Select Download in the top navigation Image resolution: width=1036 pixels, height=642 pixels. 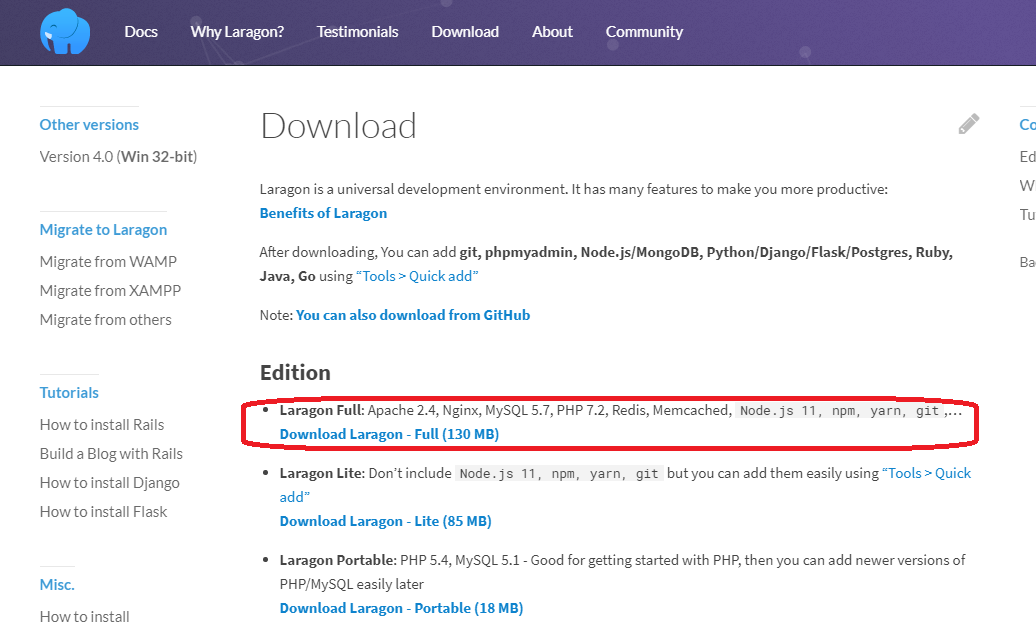coord(465,32)
